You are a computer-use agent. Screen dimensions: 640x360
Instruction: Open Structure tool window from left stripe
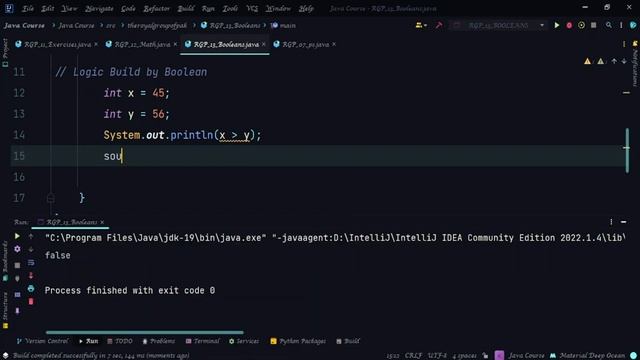tap(5, 310)
